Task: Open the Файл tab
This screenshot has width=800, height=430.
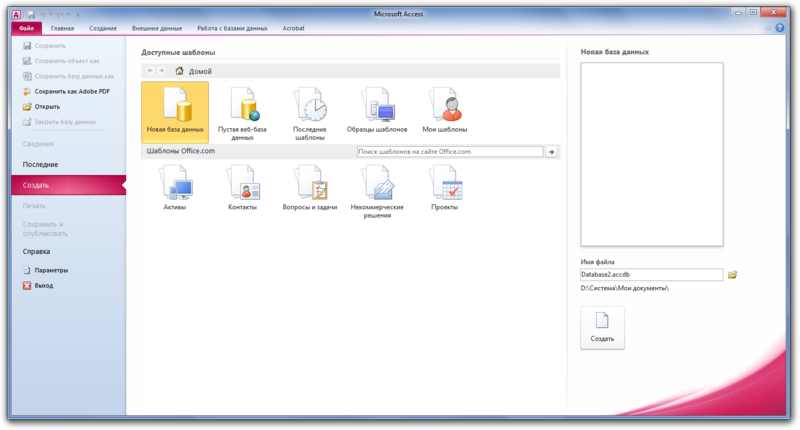Action: pyautogui.click(x=27, y=29)
